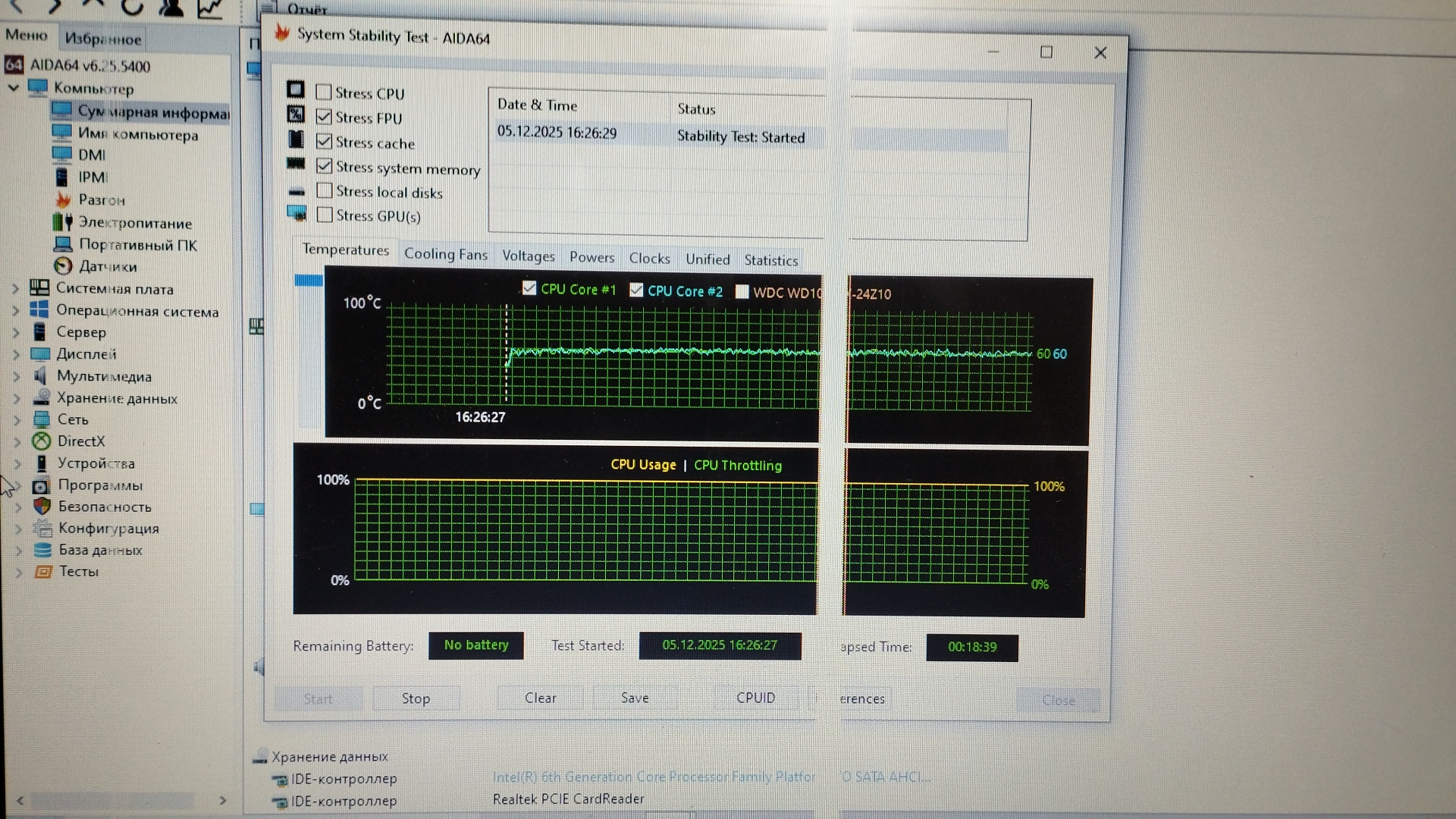
Task: Collapse the Компьютер tree node
Action: click(x=13, y=88)
